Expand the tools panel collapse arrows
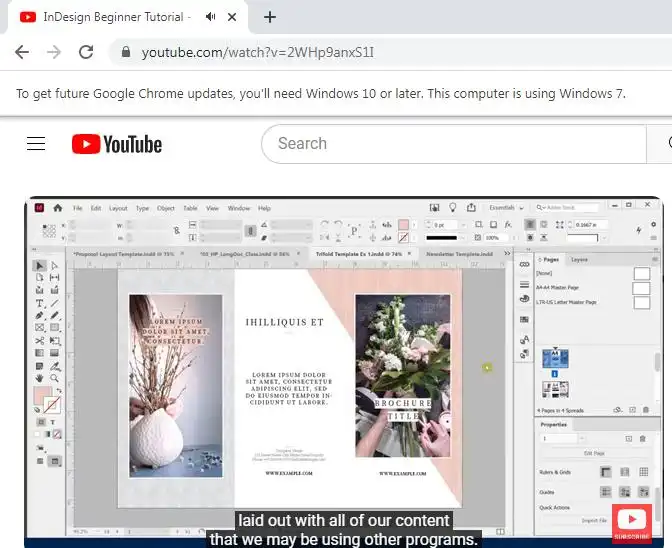This screenshot has height=548, width=672. (x=34, y=249)
